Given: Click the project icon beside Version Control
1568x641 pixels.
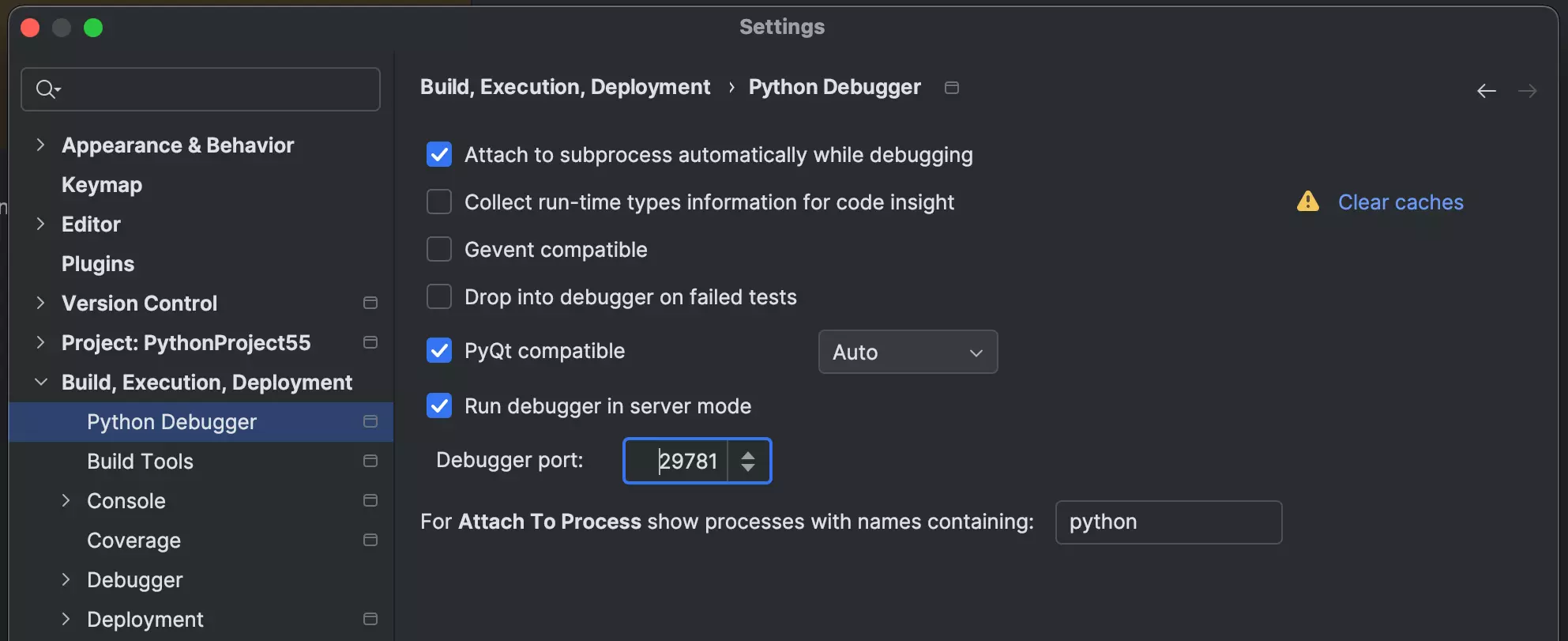Looking at the screenshot, I should click(370, 303).
